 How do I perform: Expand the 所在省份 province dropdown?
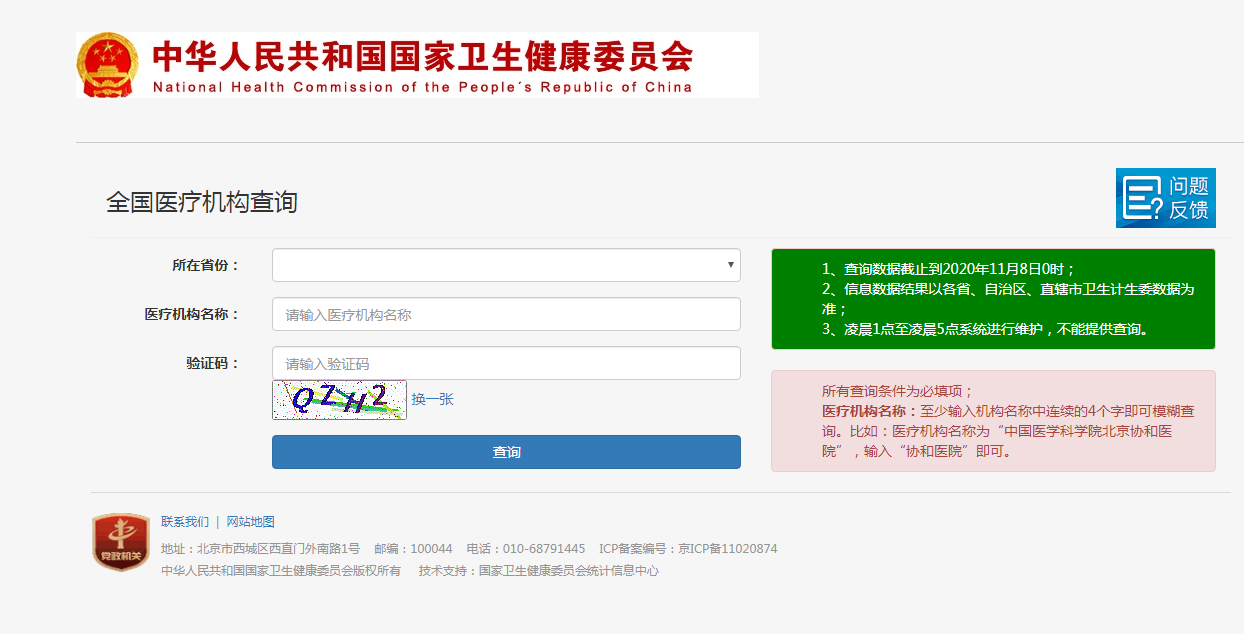click(506, 265)
